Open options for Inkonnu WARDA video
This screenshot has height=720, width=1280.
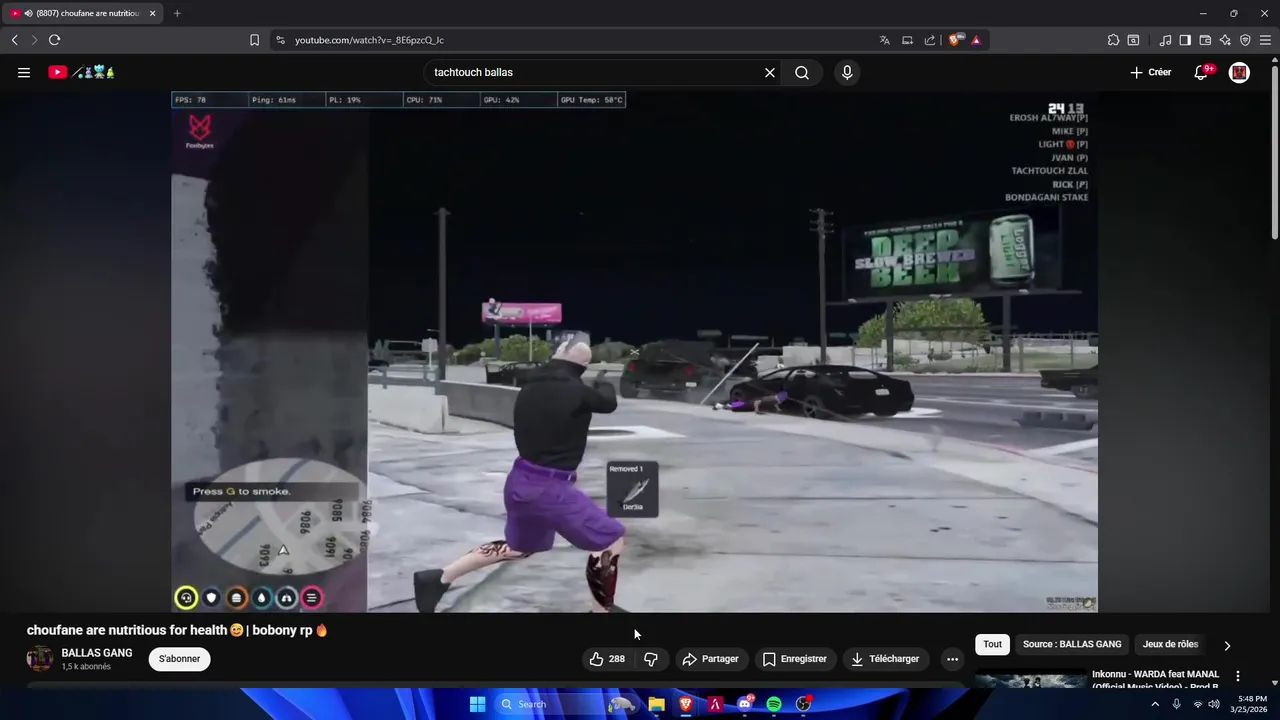[x=1238, y=676]
